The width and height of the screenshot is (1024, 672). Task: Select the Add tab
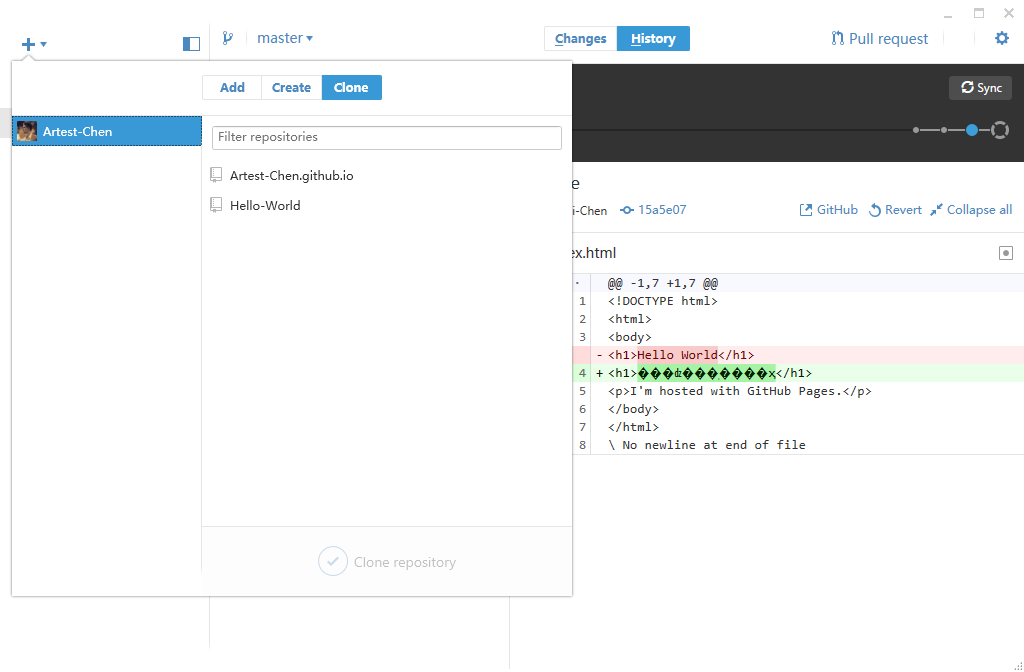(232, 88)
